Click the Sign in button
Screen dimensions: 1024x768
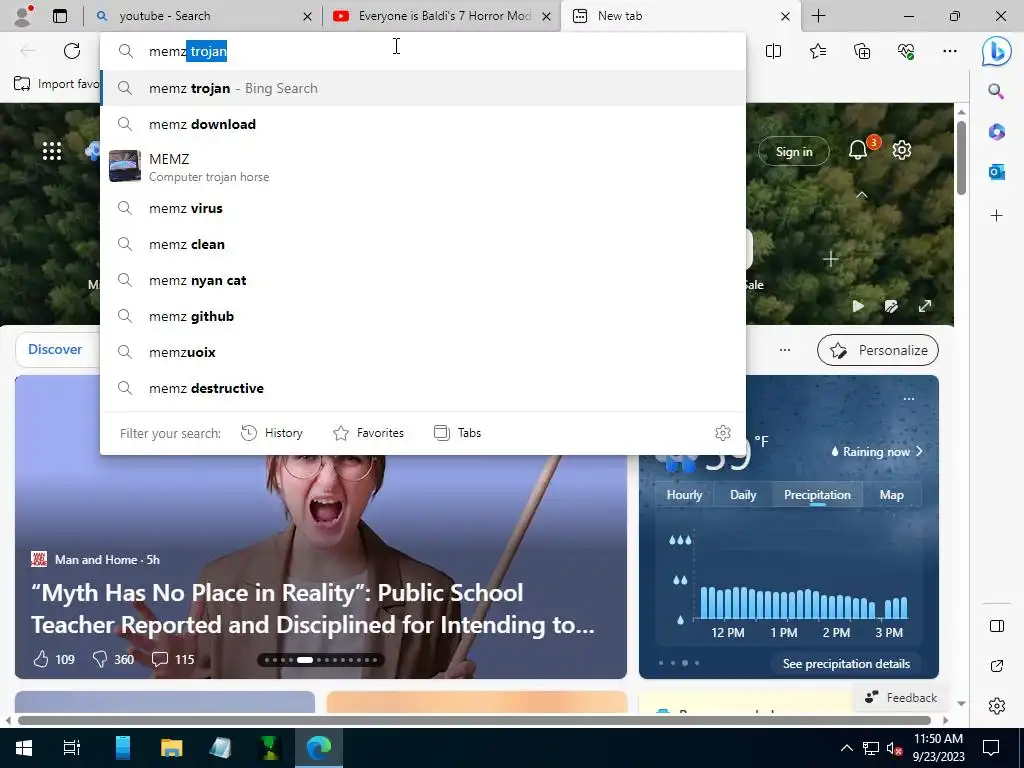point(793,152)
